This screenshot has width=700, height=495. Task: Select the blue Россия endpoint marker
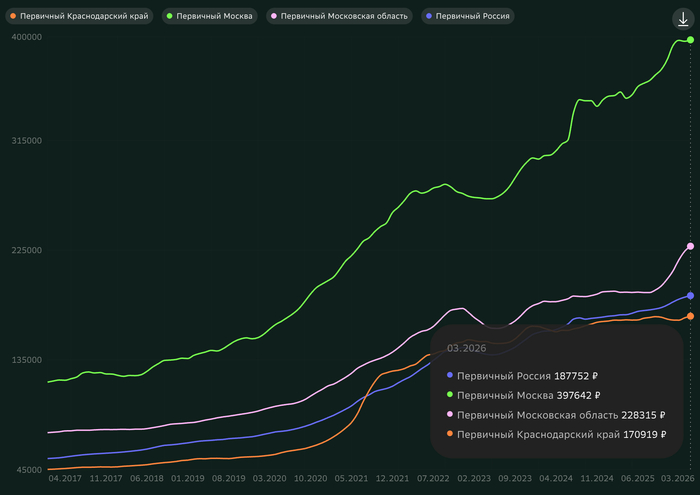pyautogui.click(x=690, y=295)
